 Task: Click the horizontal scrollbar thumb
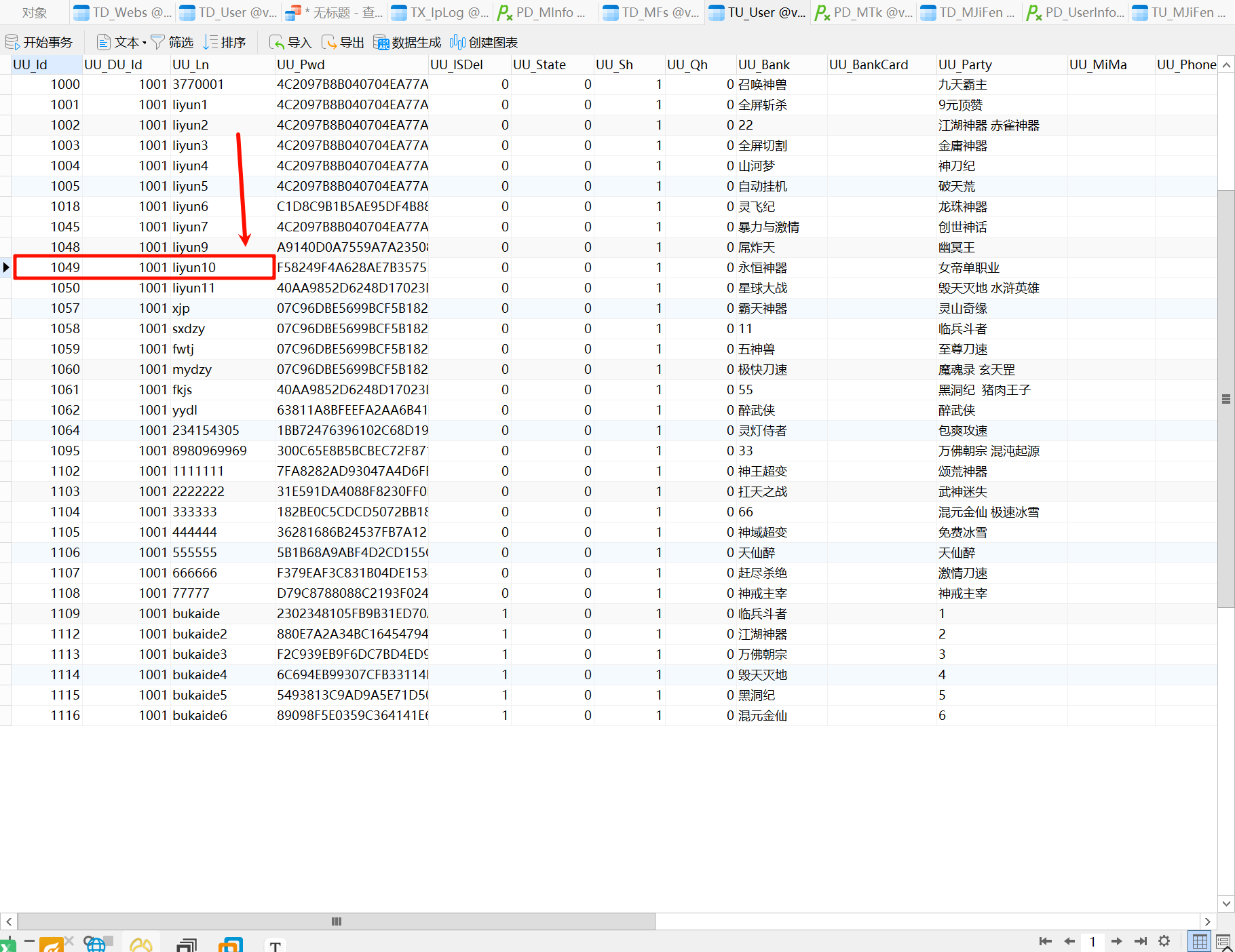tap(336, 921)
